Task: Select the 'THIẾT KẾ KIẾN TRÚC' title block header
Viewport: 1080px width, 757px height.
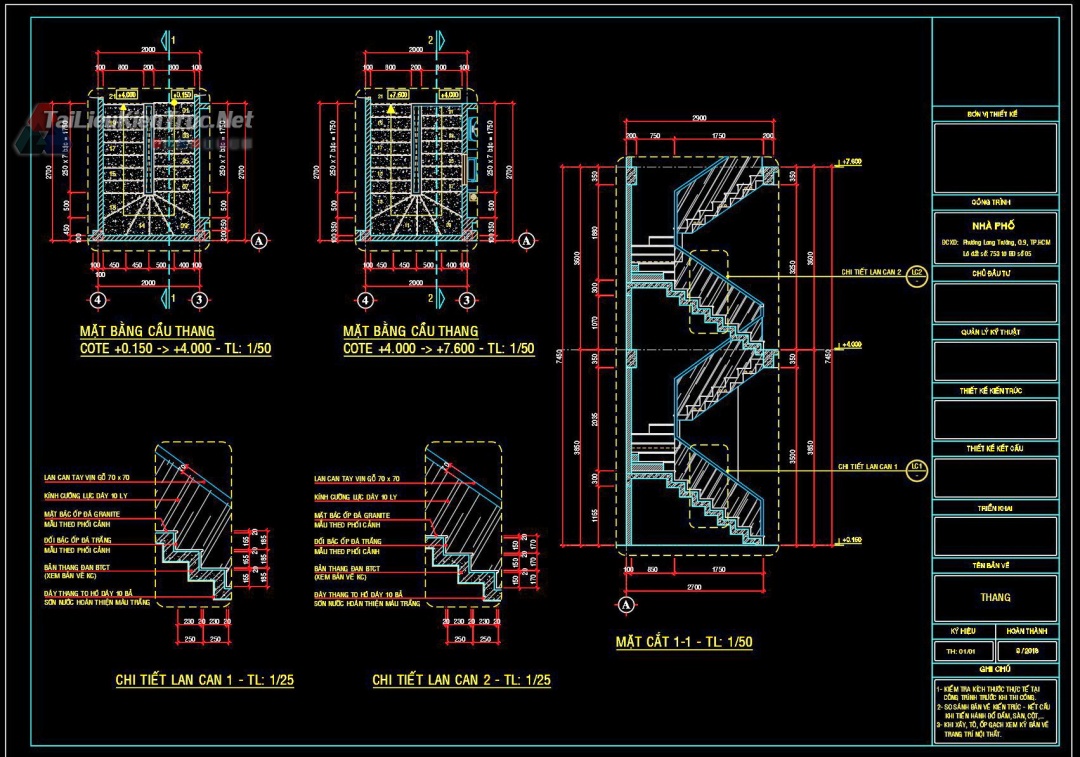Action: pos(991,391)
